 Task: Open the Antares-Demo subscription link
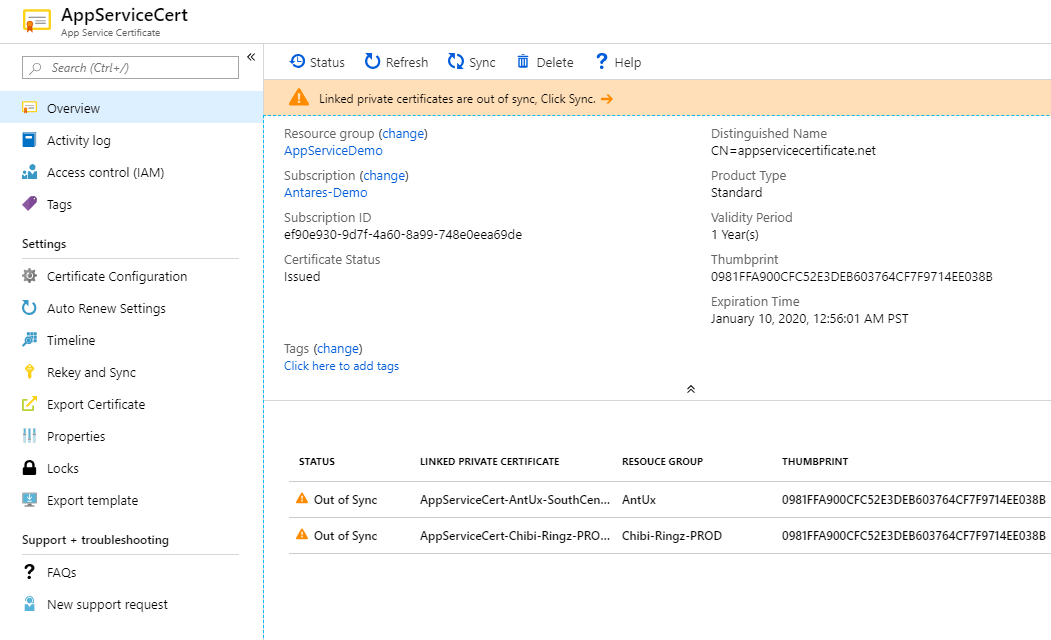point(325,193)
